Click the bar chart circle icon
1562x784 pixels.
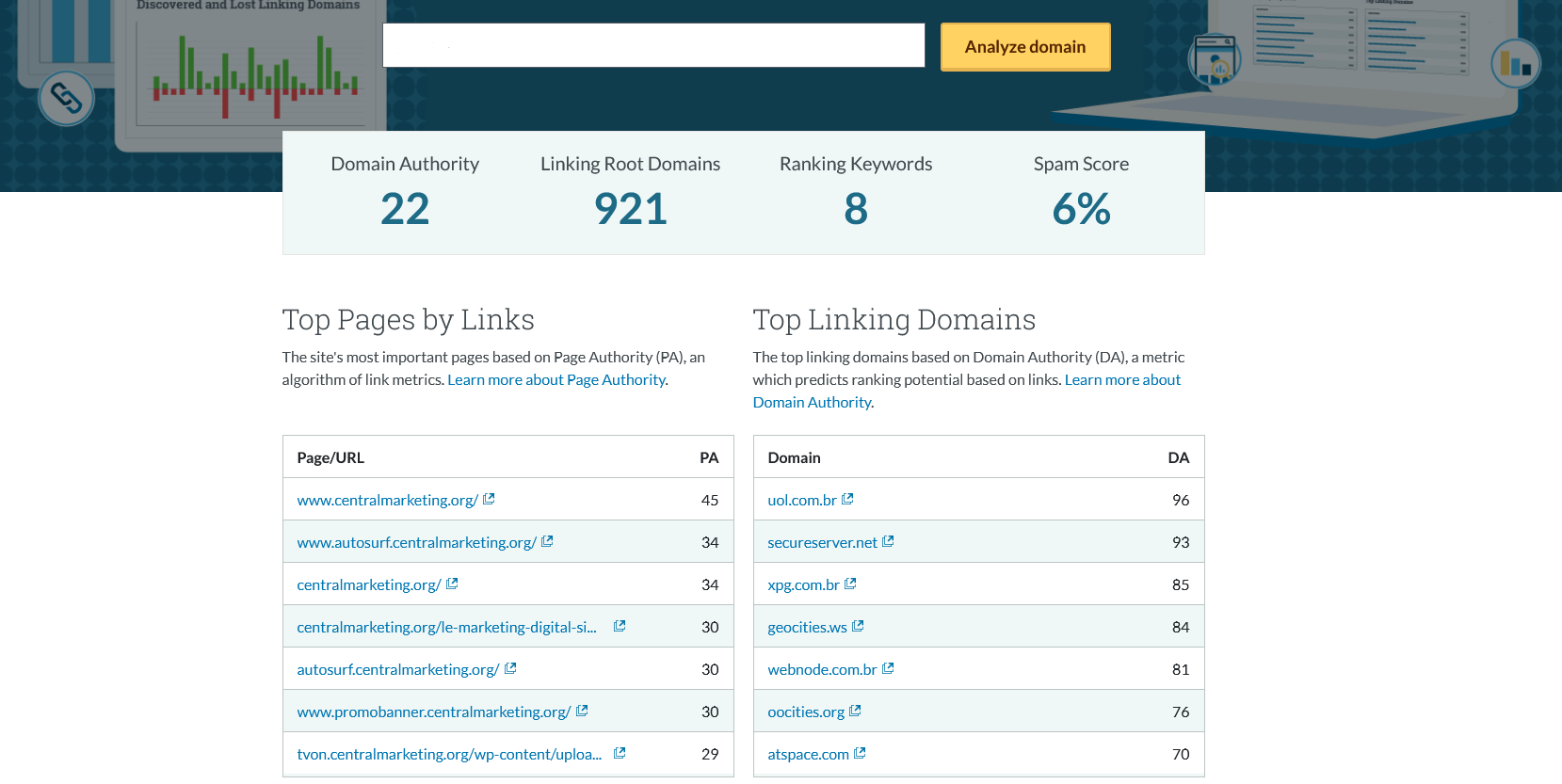coord(1516,64)
